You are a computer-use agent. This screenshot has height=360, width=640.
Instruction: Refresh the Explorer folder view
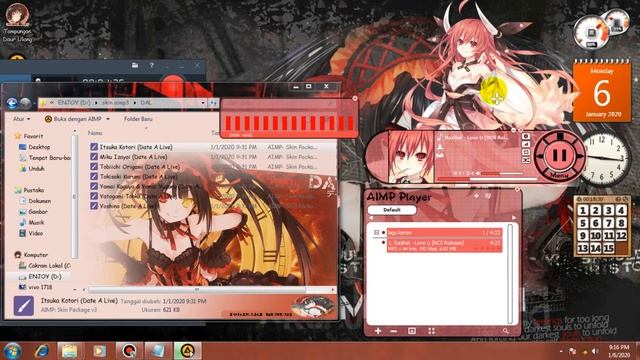pyautogui.click(x=213, y=103)
